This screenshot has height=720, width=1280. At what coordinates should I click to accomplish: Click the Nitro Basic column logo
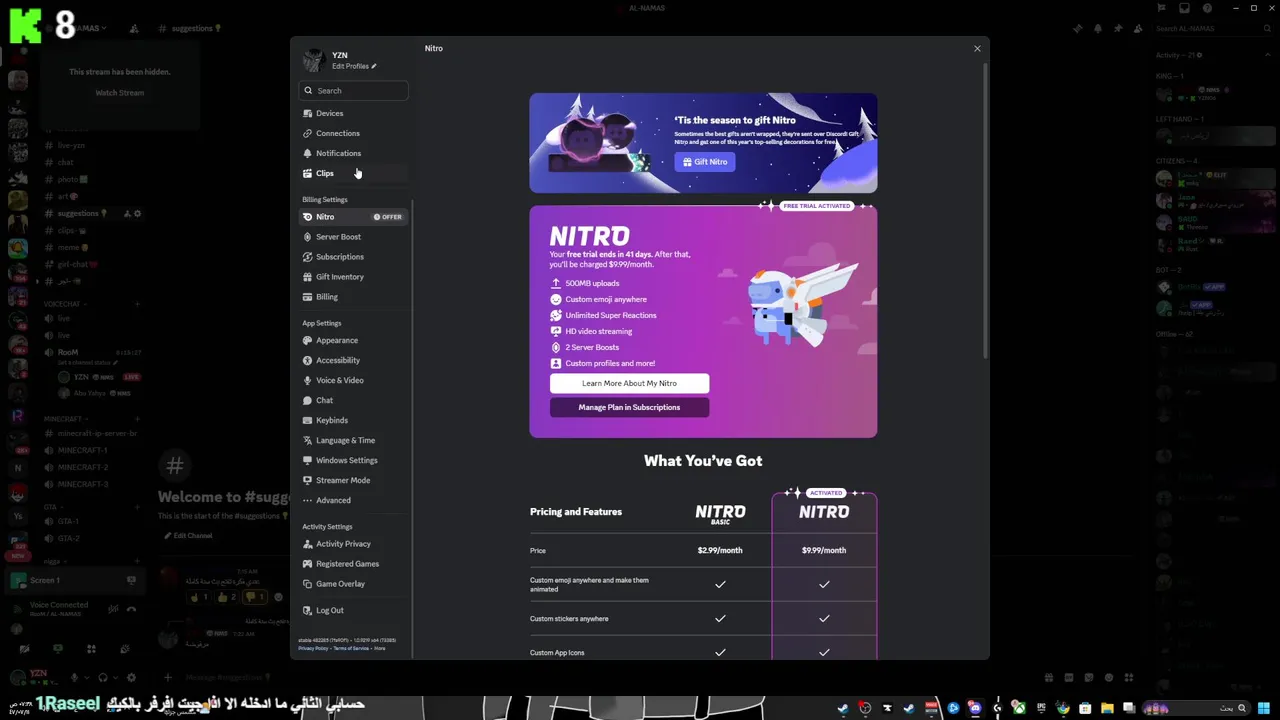click(x=720, y=513)
